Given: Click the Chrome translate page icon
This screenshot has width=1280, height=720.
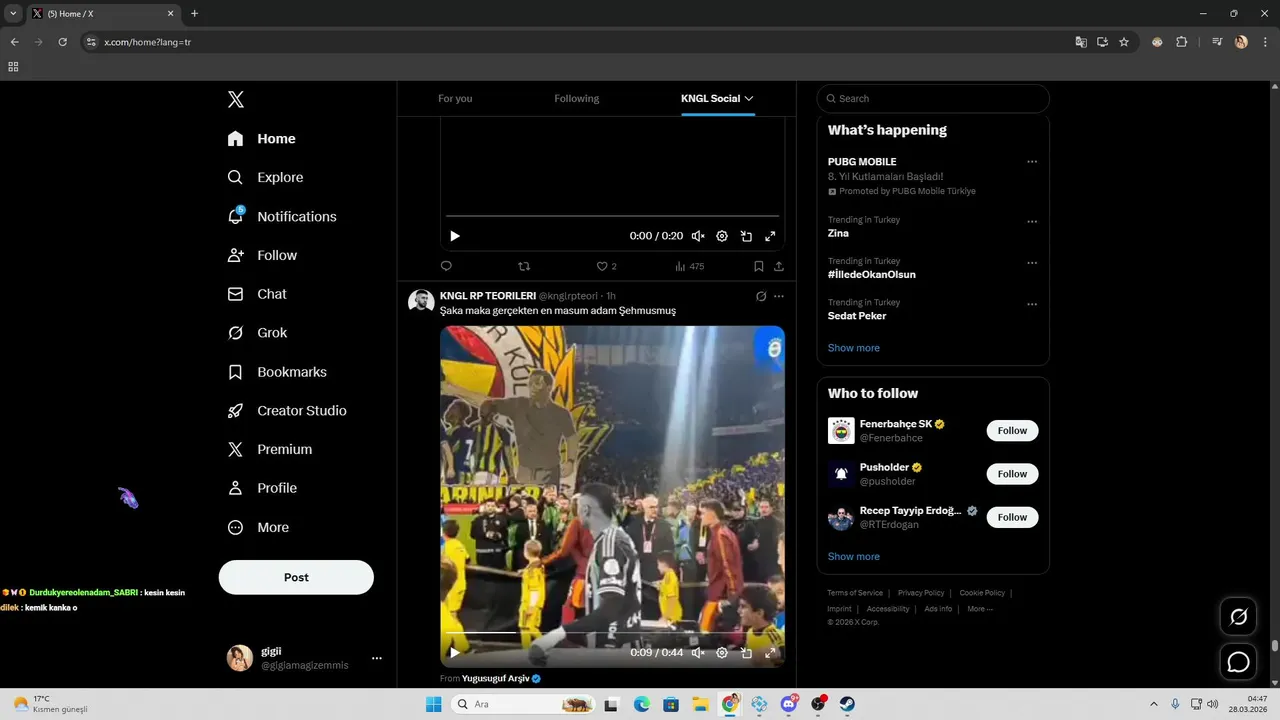Looking at the screenshot, I should [1080, 42].
